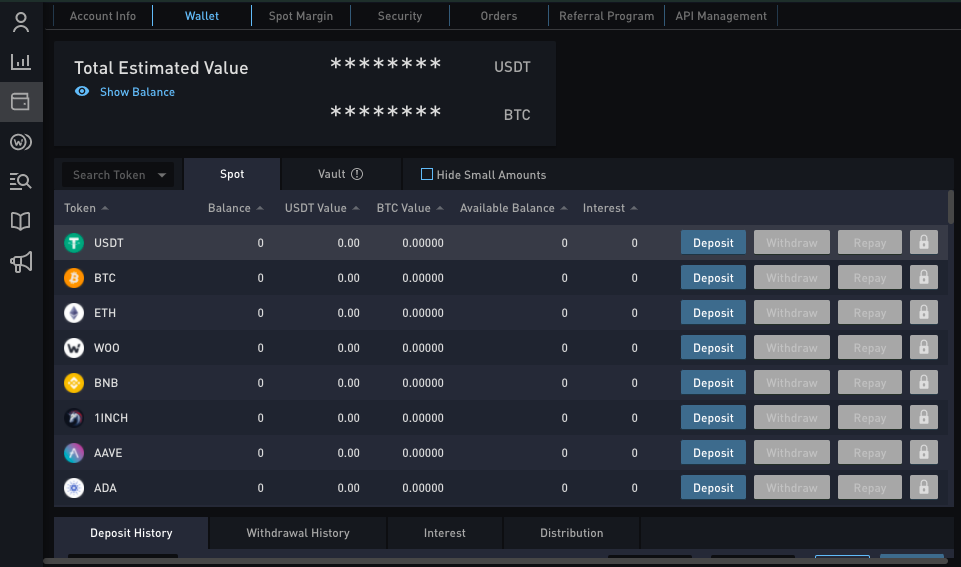Viewport: 961px width, 567px height.
Task: Click the WOO token logo in table
Action: click(x=74, y=348)
